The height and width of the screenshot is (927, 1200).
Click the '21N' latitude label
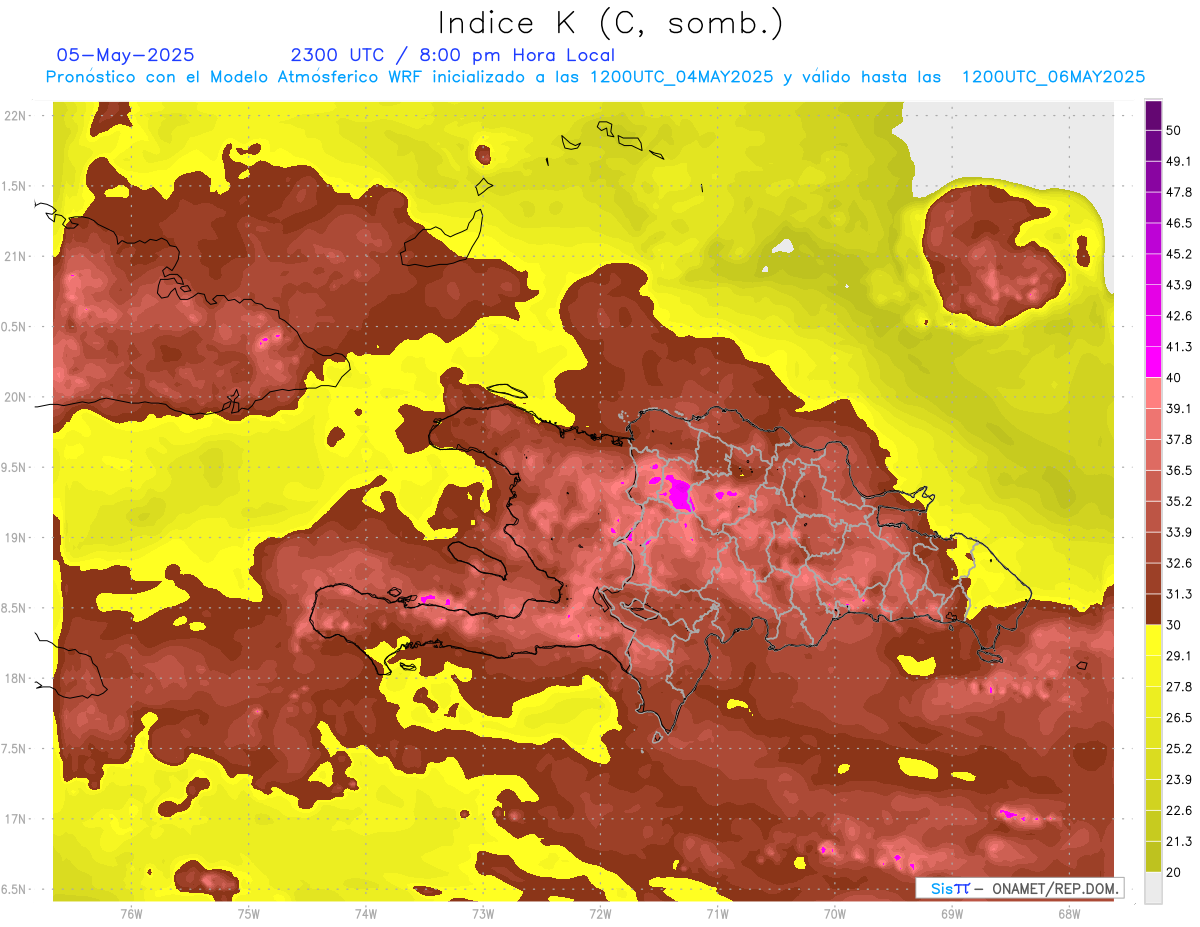[x=15, y=257]
